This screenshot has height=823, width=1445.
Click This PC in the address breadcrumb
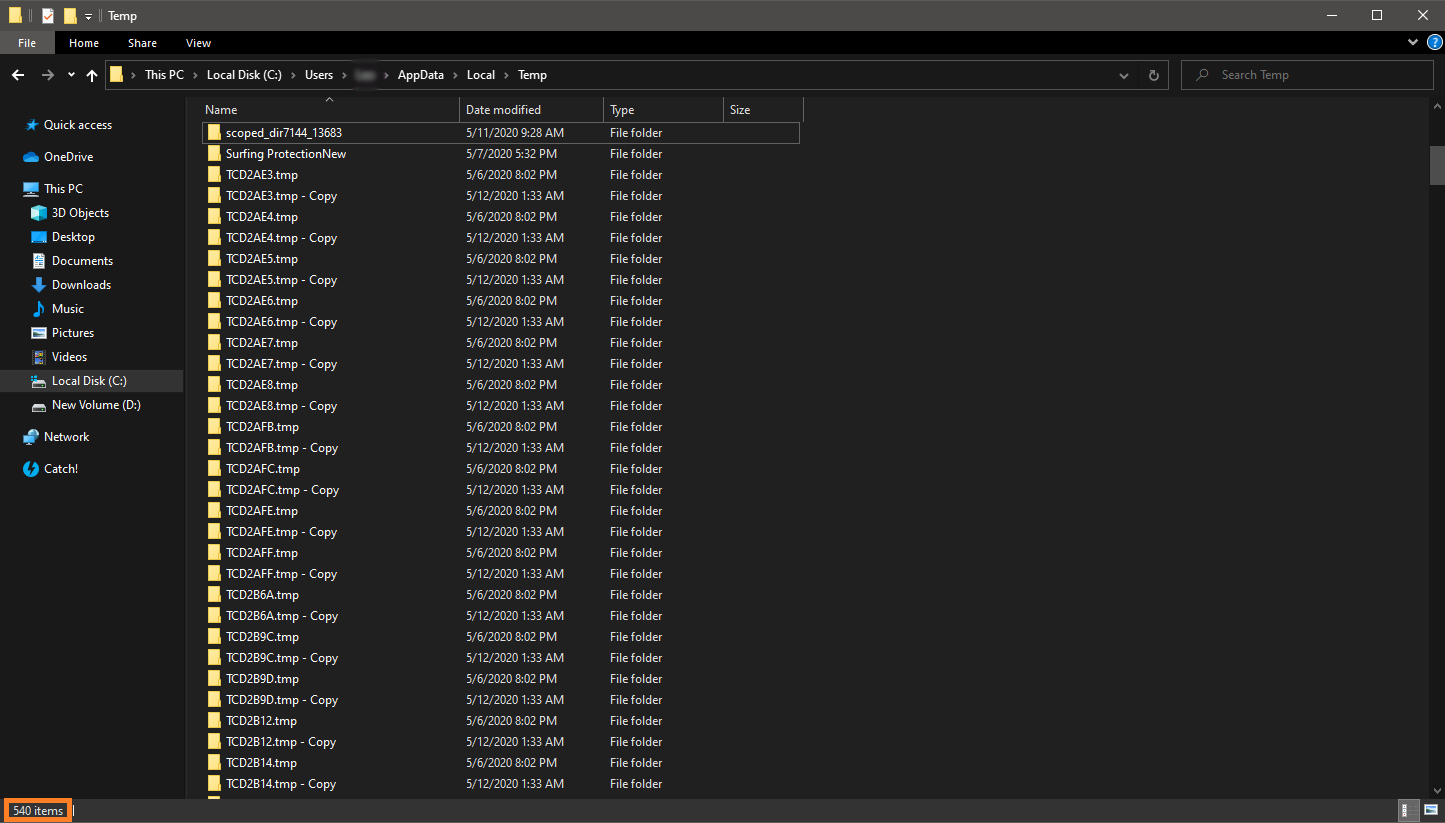click(x=164, y=75)
